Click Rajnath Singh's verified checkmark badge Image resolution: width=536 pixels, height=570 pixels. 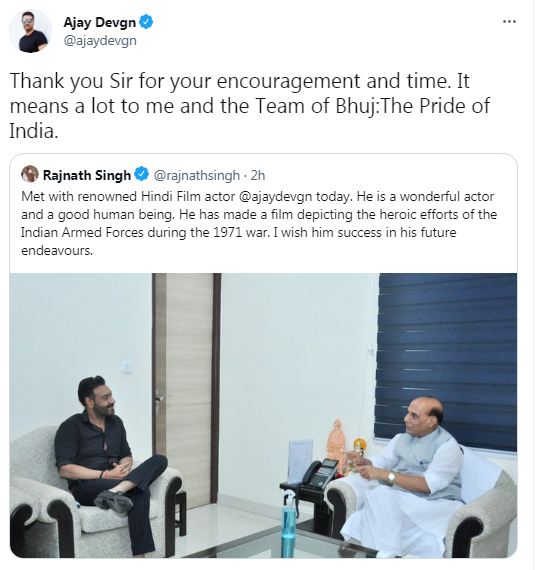click(x=141, y=174)
